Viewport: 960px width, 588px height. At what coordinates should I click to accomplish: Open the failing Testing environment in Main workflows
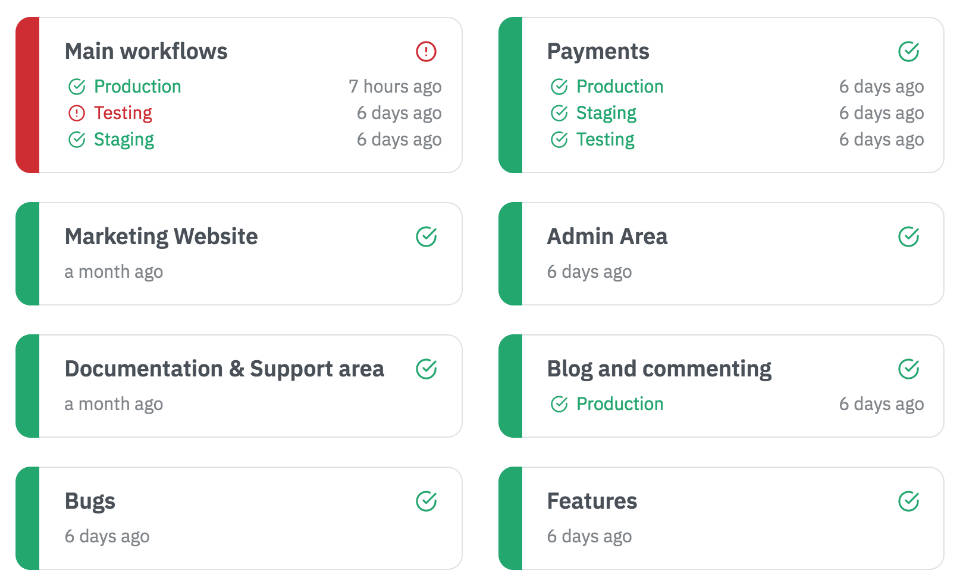tap(122, 113)
